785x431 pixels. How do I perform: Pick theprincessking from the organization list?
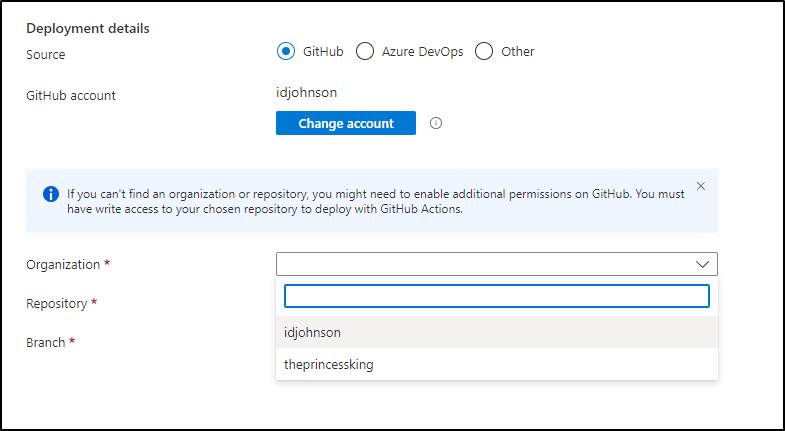497,364
